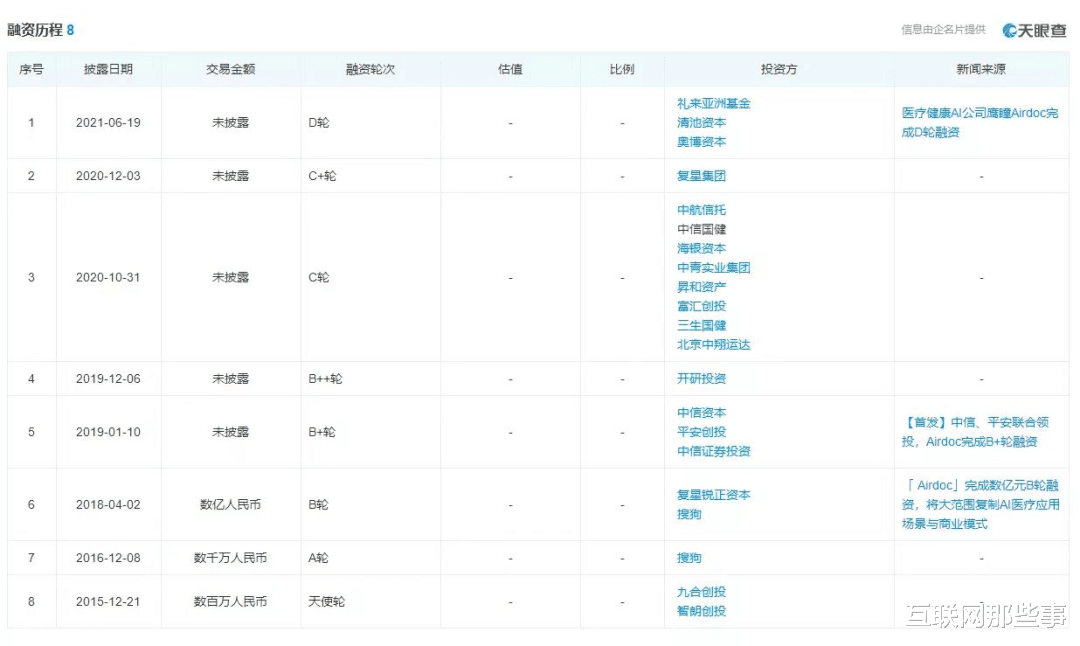Open the 复星集团 investor page
This screenshot has height=646, width=1080.
(x=702, y=174)
